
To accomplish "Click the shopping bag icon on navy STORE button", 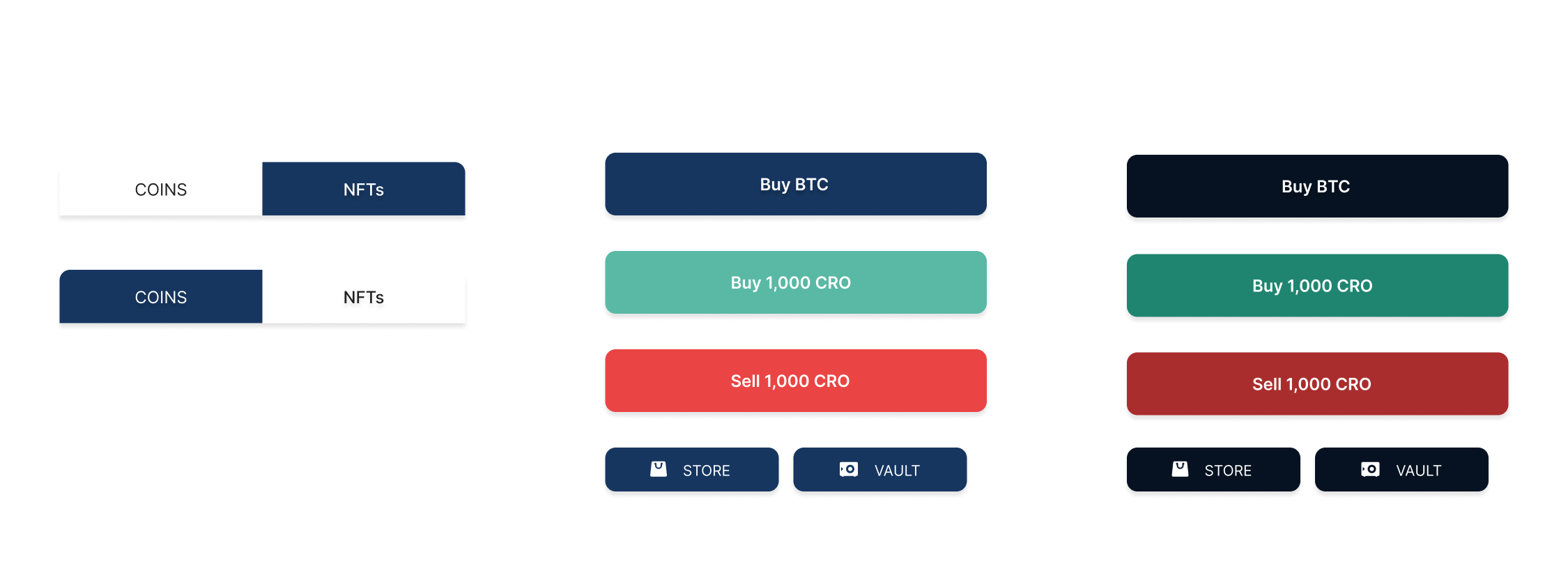I will click(659, 468).
